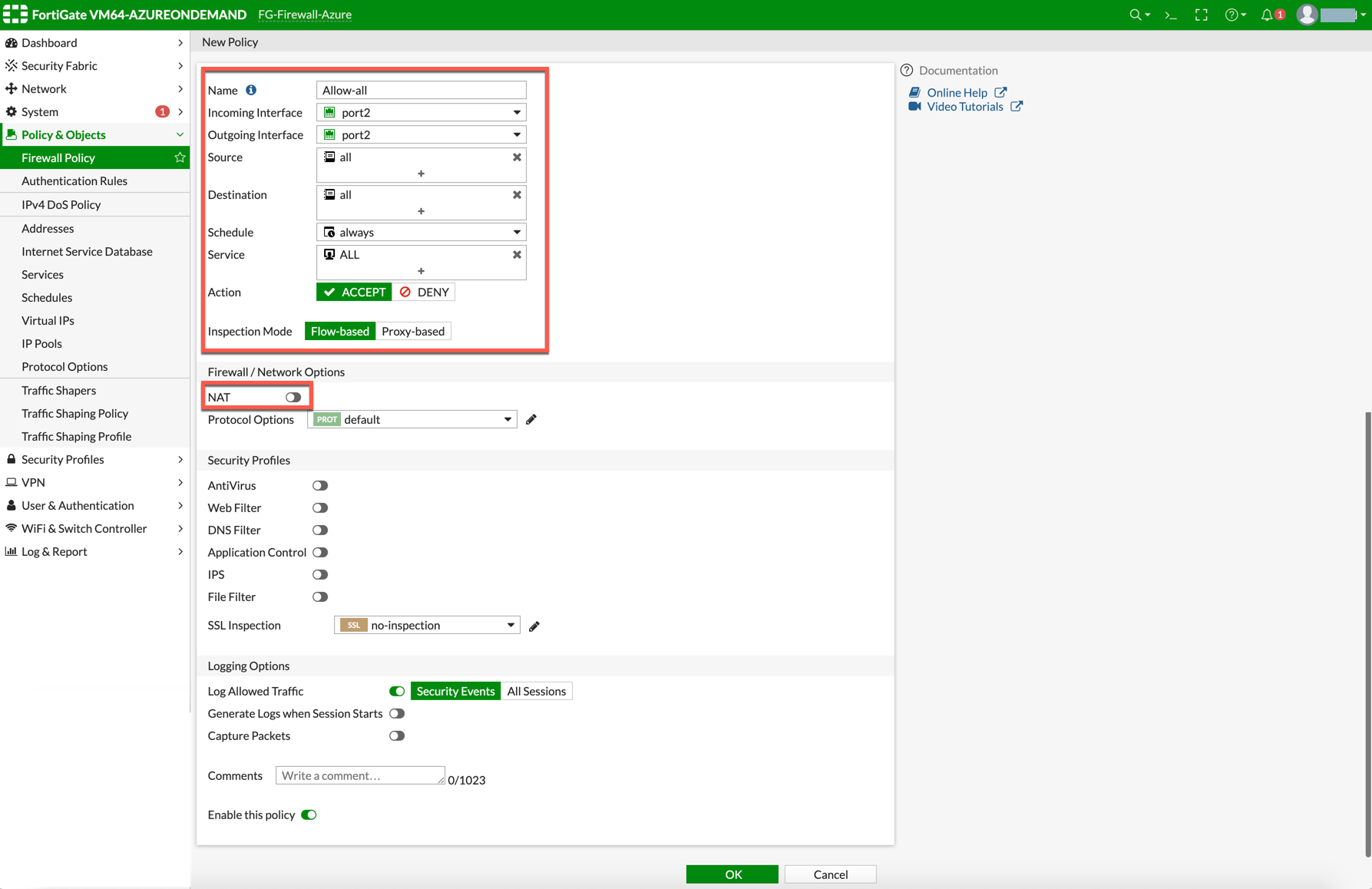The width and height of the screenshot is (1372, 889).
Task: Favorite Firewall Policy with the star icon
Action: [x=180, y=157]
